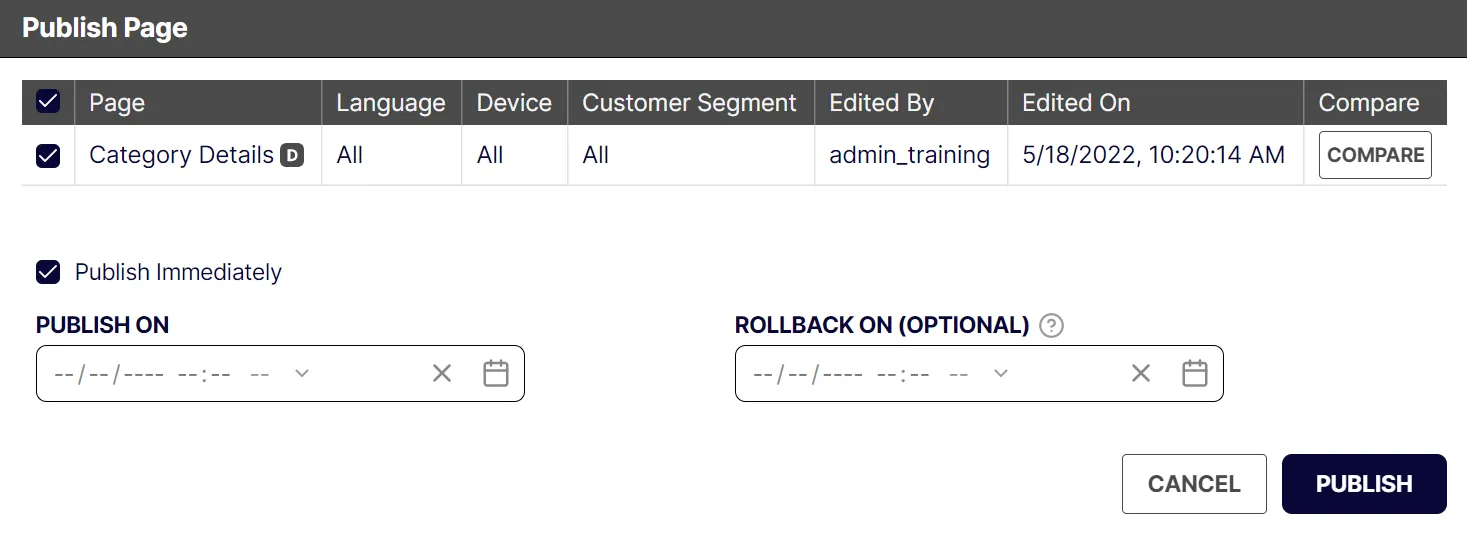Uncheck the Category Details row checkbox
The image size is (1467, 550).
tap(48, 155)
